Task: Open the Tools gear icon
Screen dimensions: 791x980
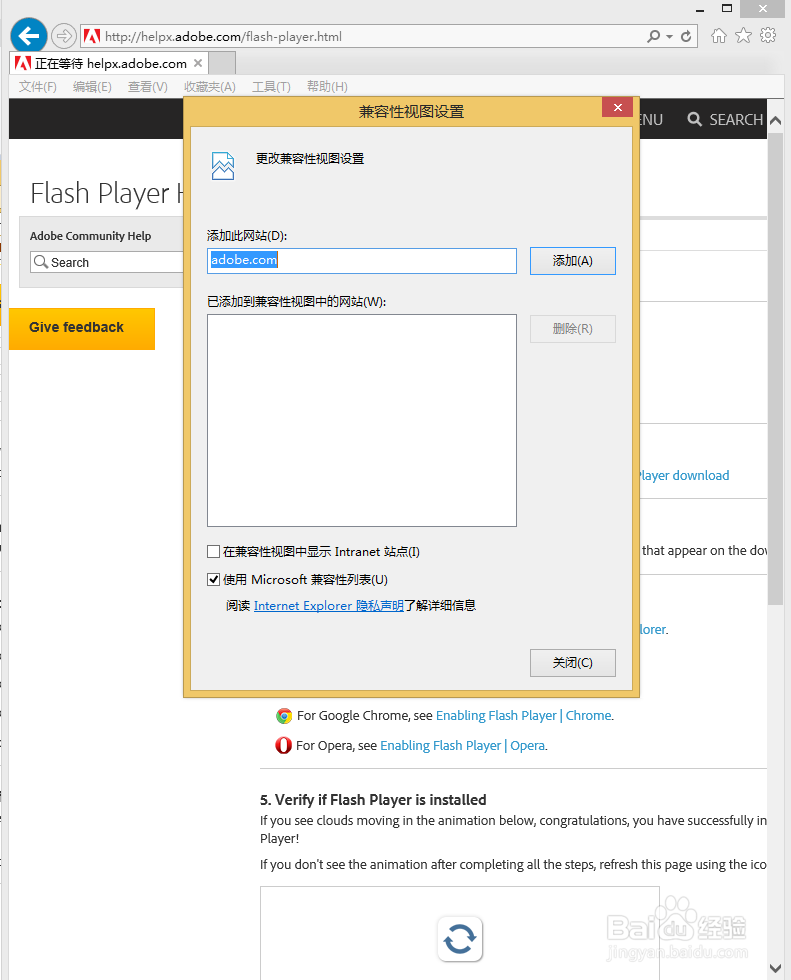Action: coord(768,36)
